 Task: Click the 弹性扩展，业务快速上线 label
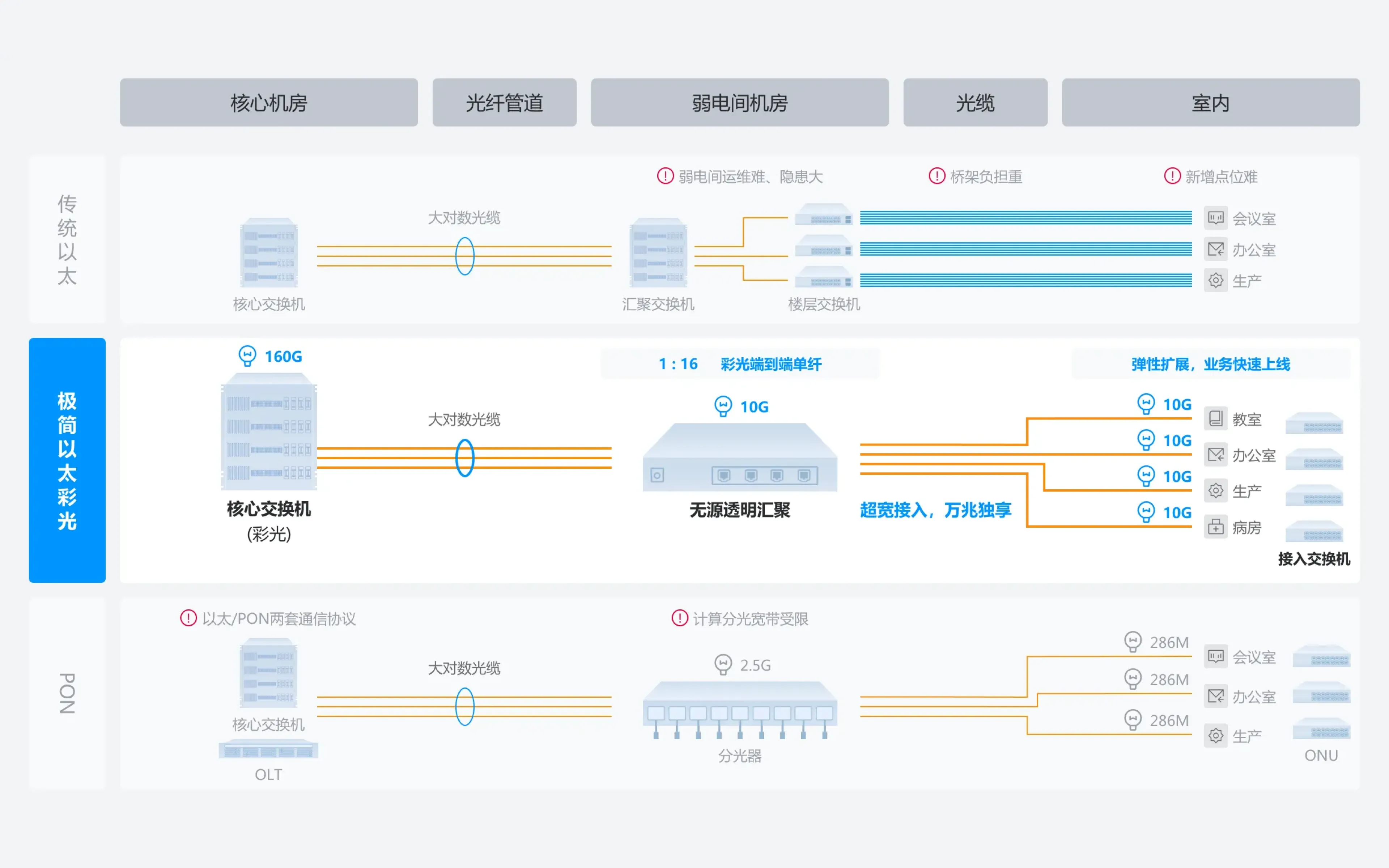pos(1210,364)
